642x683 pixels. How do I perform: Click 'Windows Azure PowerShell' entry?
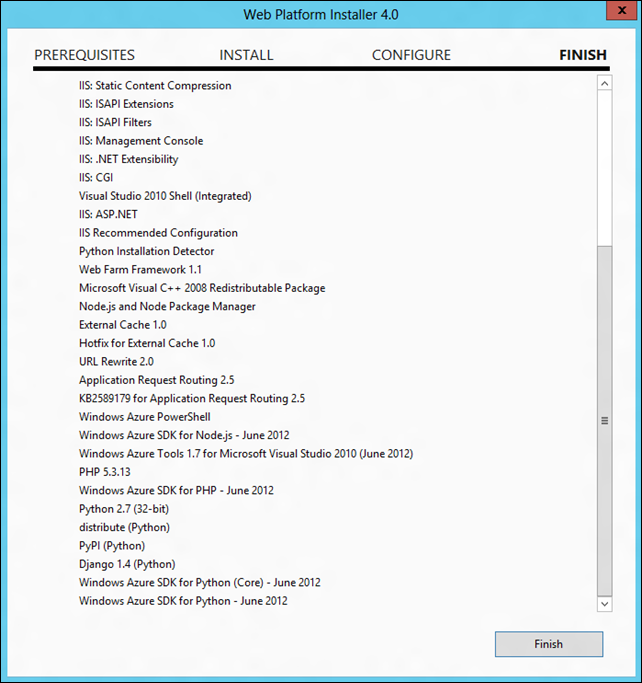point(145,417)
